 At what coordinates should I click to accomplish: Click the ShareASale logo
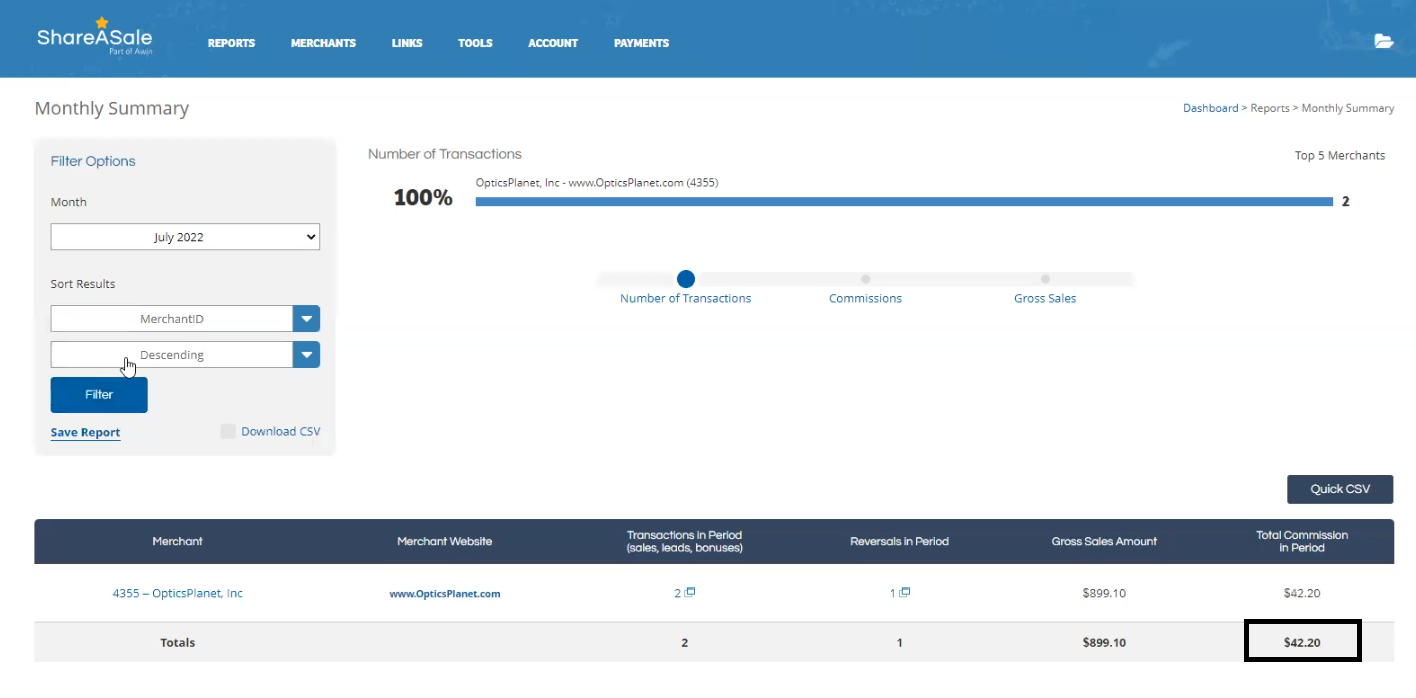(x=94, y=37)
